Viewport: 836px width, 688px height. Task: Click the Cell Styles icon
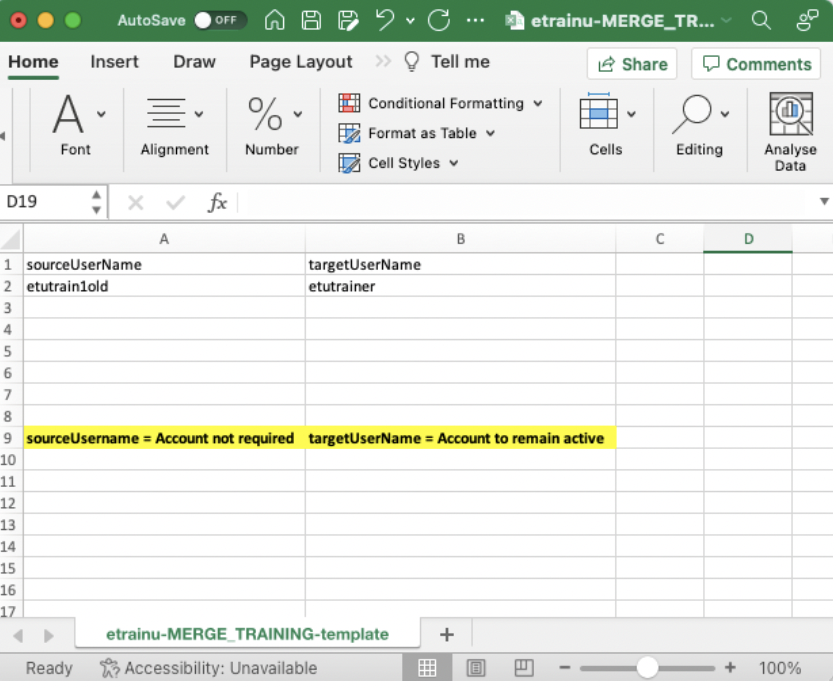[349, 163]
